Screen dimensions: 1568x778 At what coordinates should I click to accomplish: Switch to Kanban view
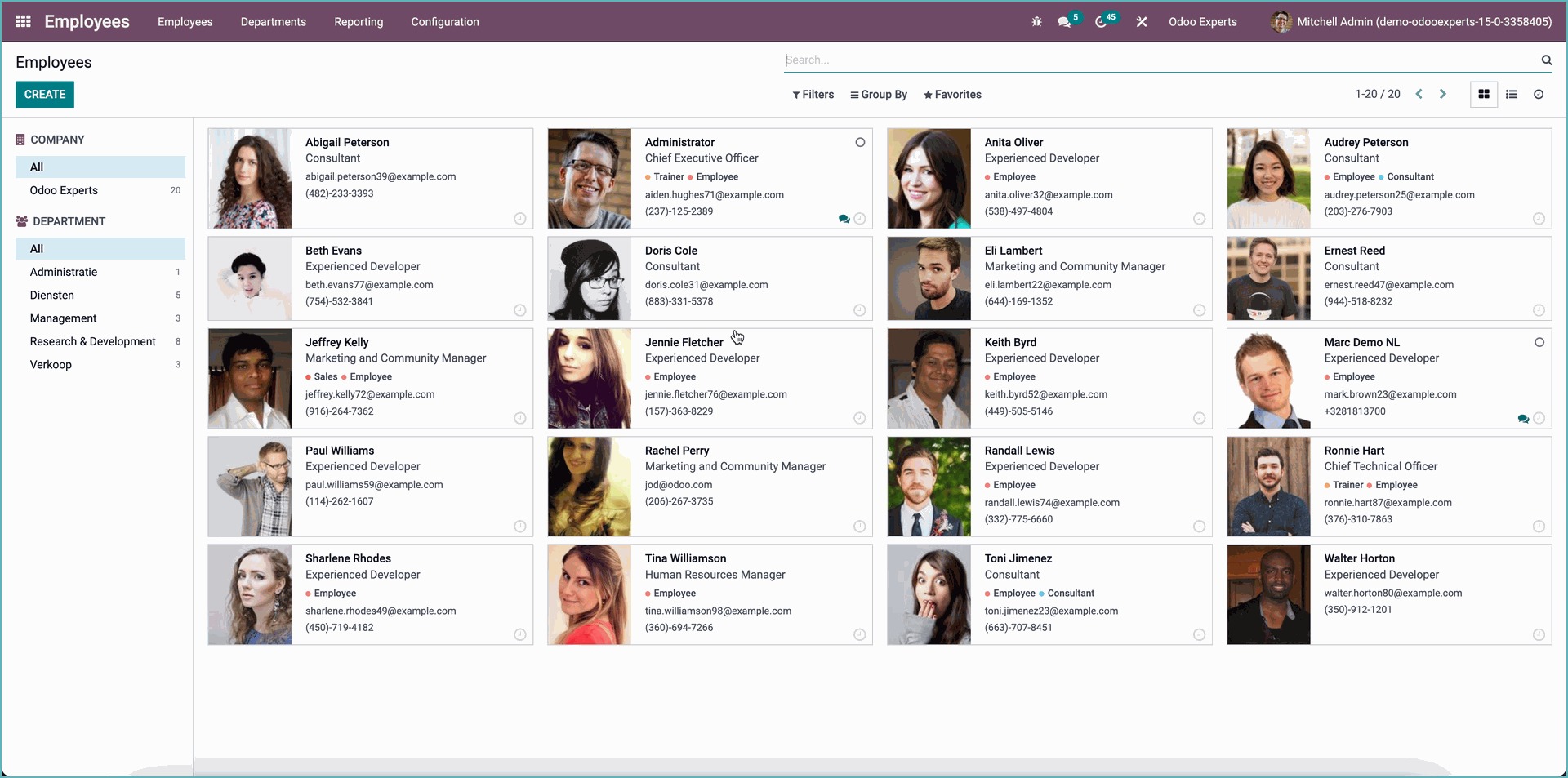point(1484,95)
